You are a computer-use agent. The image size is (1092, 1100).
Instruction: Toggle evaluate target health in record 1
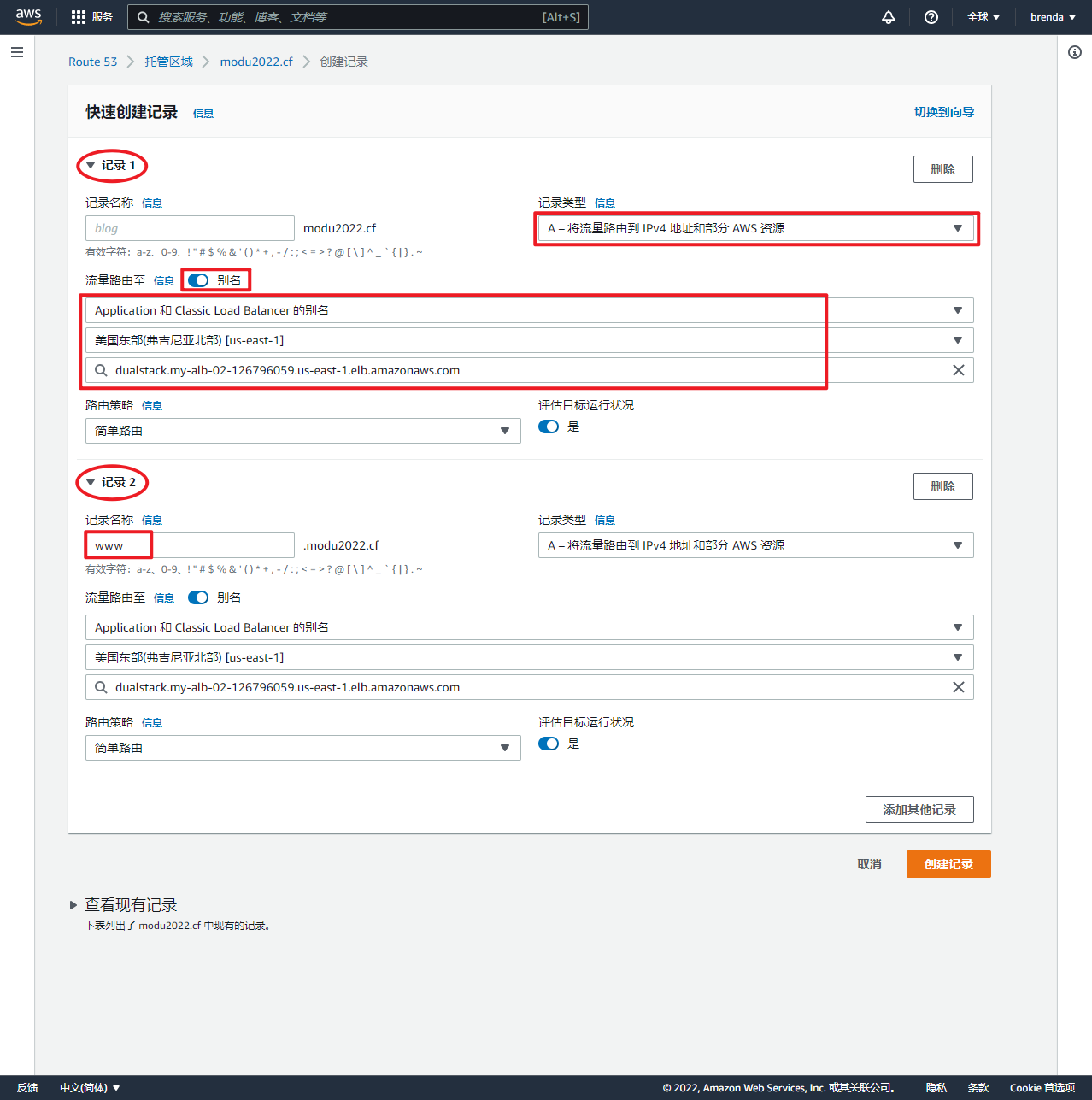click(x=549, y=426)
